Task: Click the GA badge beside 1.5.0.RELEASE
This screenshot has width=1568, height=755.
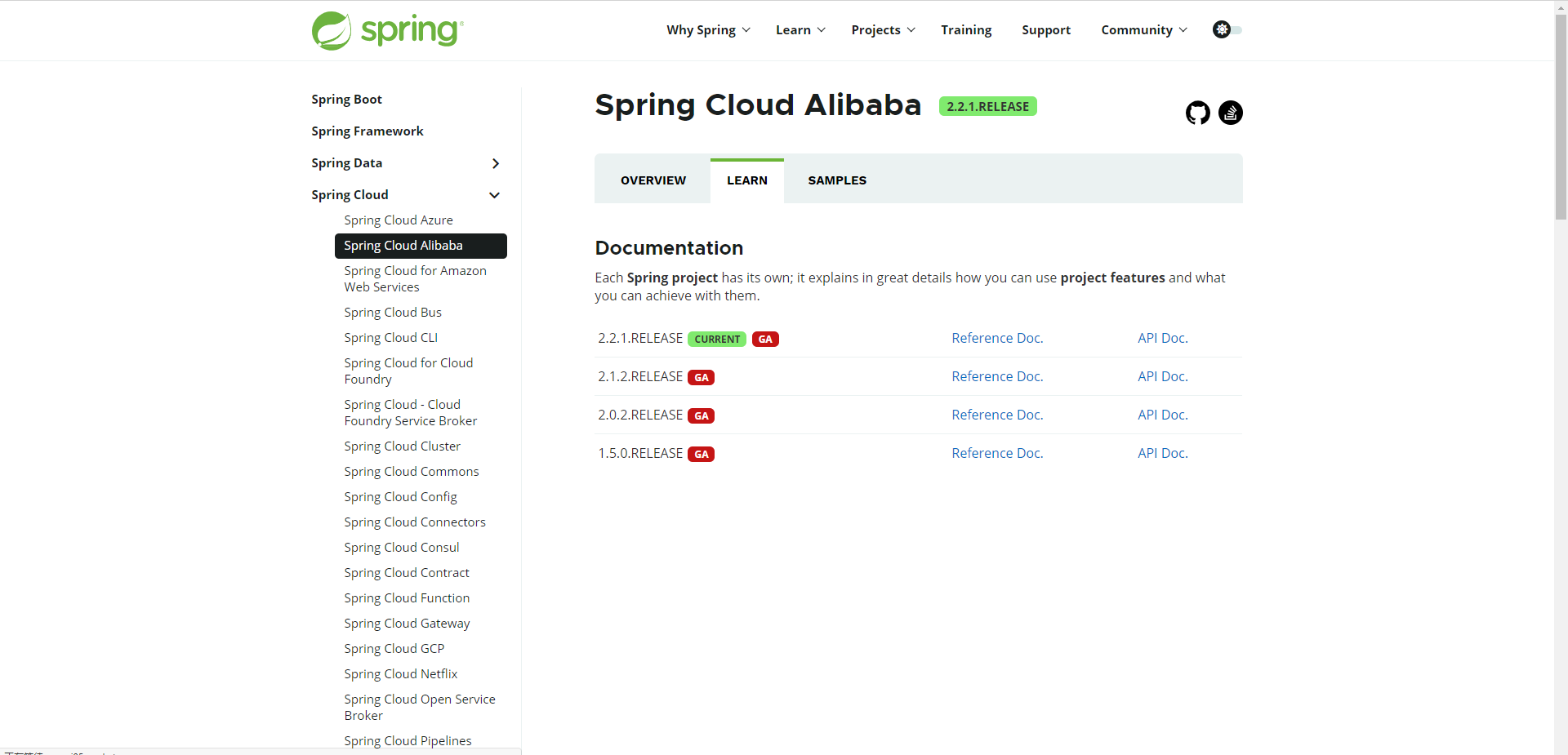Action: tap(702, 454)
